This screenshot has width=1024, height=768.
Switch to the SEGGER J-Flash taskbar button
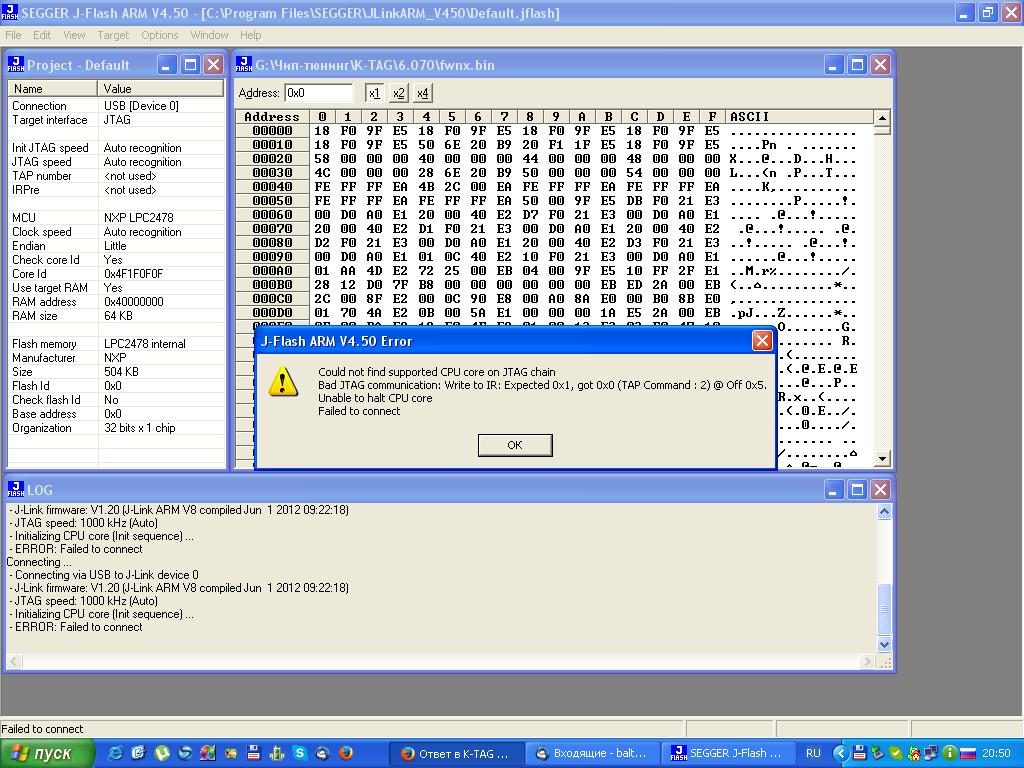point(728,754)
